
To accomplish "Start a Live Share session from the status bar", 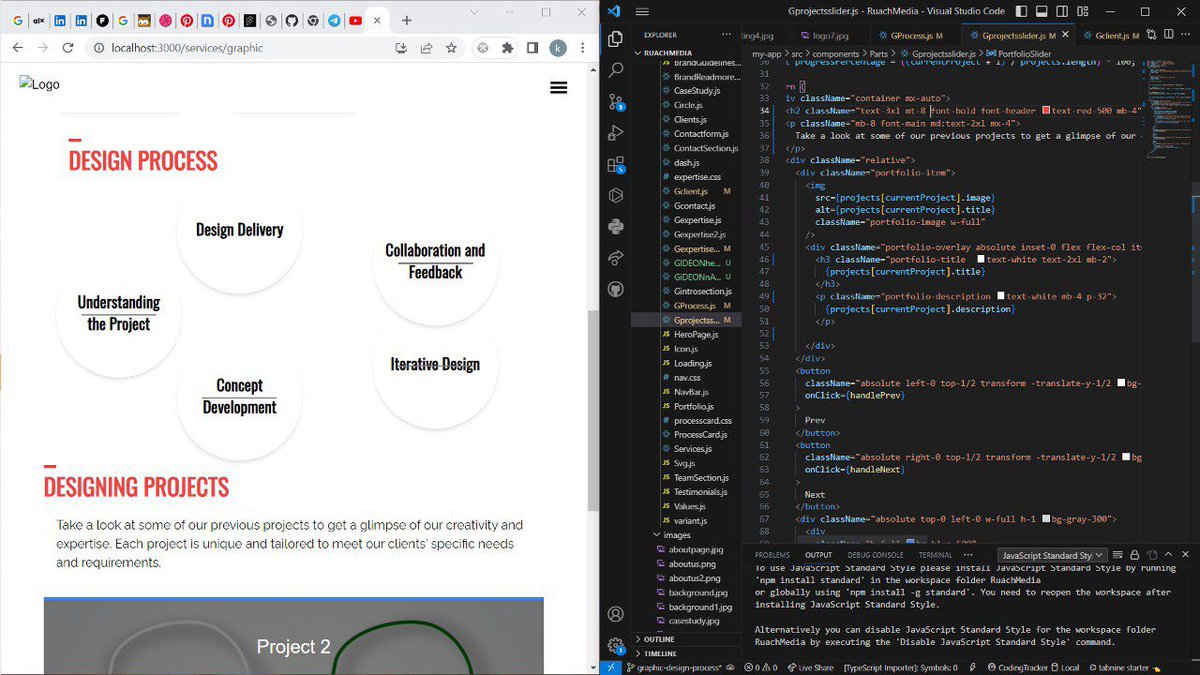I will [x=810, y=666].
